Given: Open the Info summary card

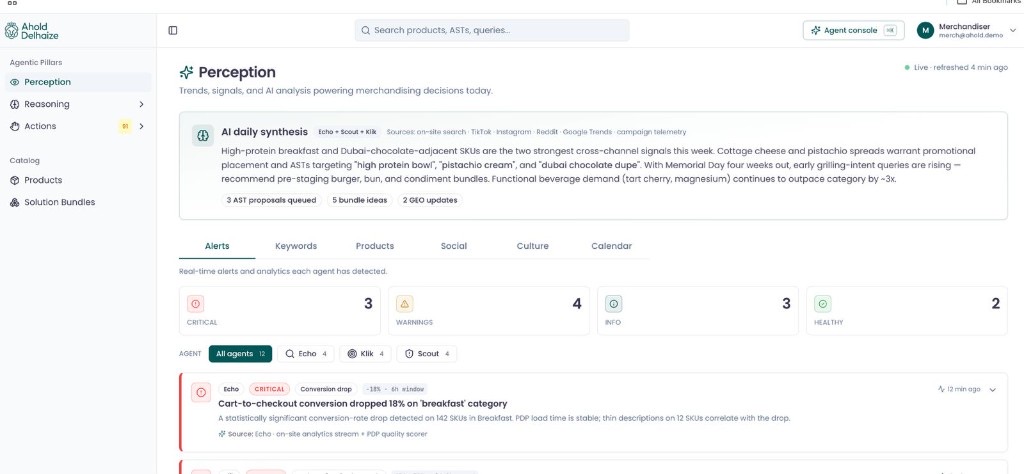Looking at the screenshot, I should pyautogui.click(x=697, y=311).
